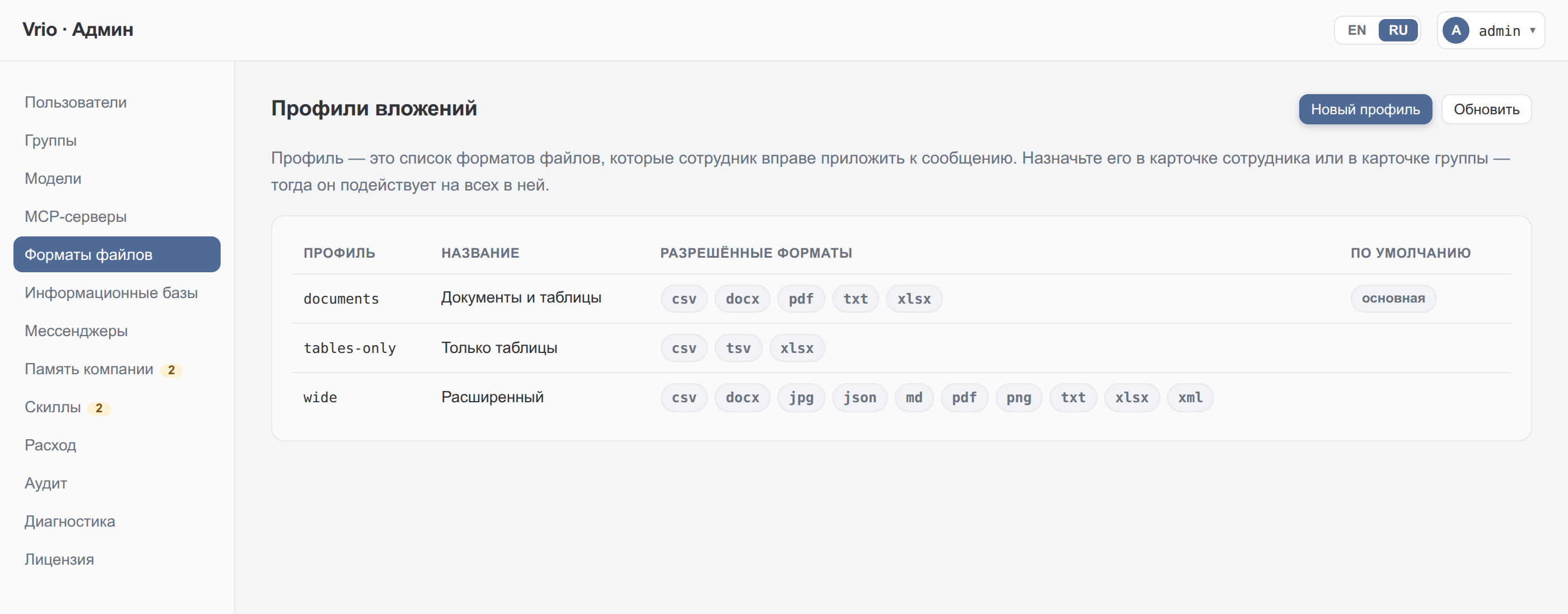Image resolution: width=1568 pixels, height=614 pixels.
Task: Click the json format chip
Action: (860, 397)
